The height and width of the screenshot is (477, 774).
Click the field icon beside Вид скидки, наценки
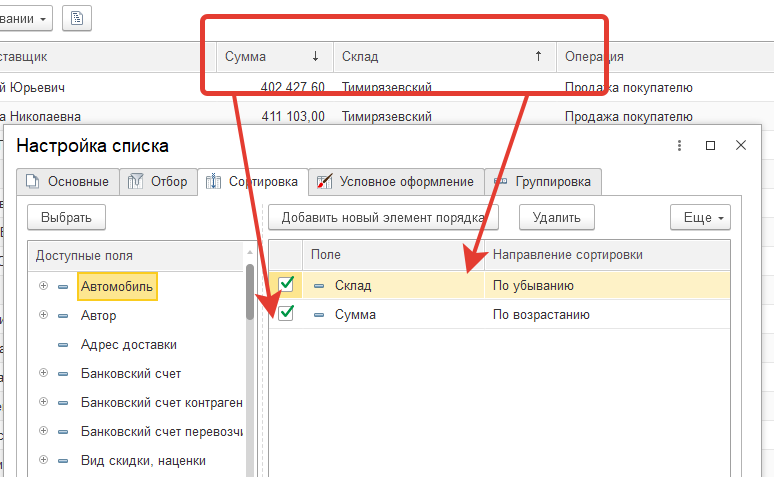(63, 461)
